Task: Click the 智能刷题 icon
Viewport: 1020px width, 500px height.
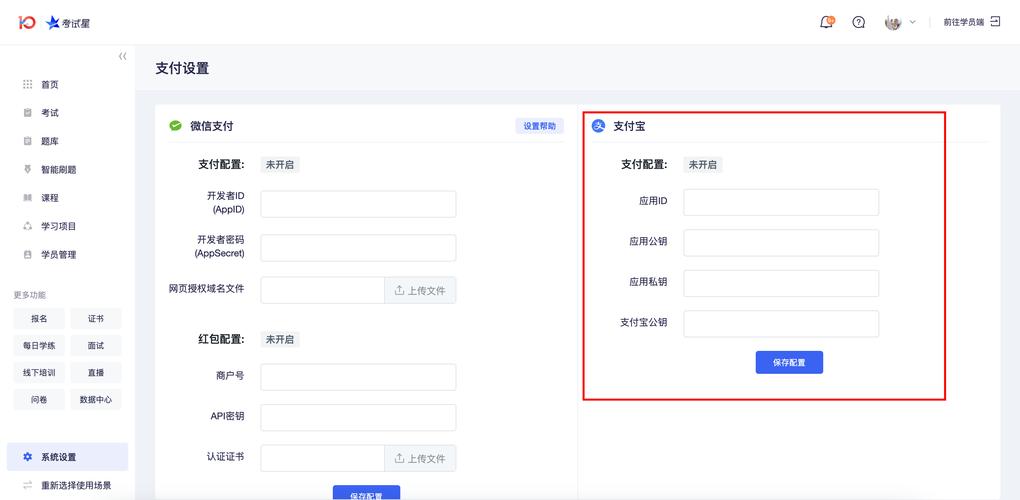Action: tap(27, 170)
